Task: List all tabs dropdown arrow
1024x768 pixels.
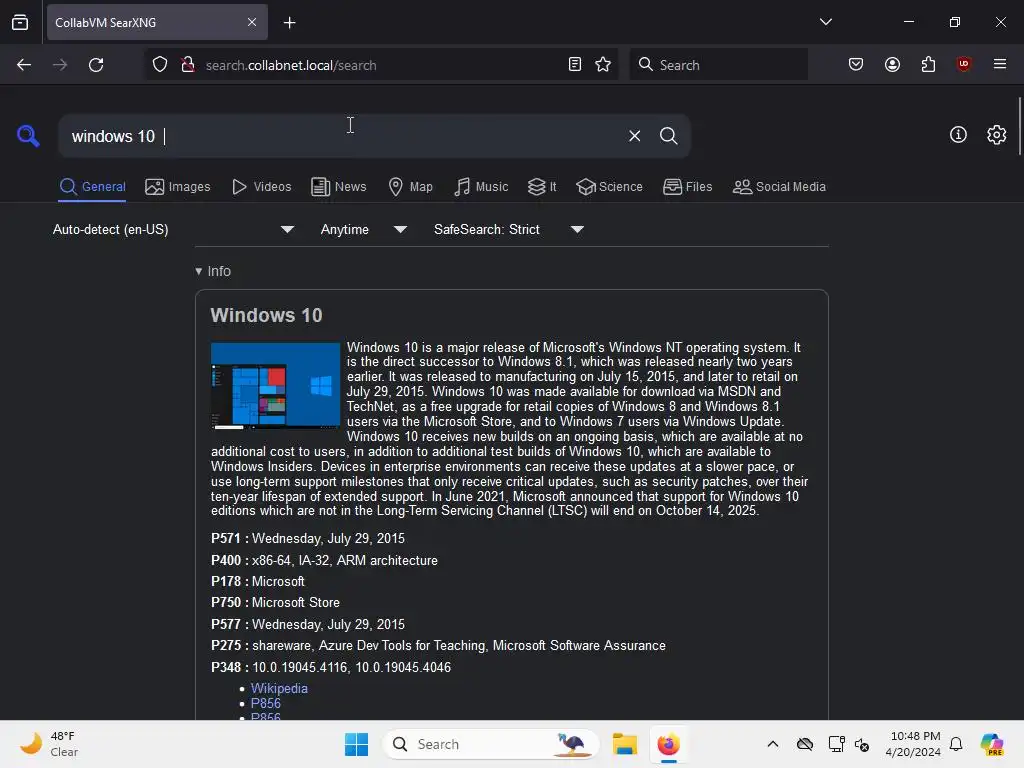Action: [x=825, y=22]
